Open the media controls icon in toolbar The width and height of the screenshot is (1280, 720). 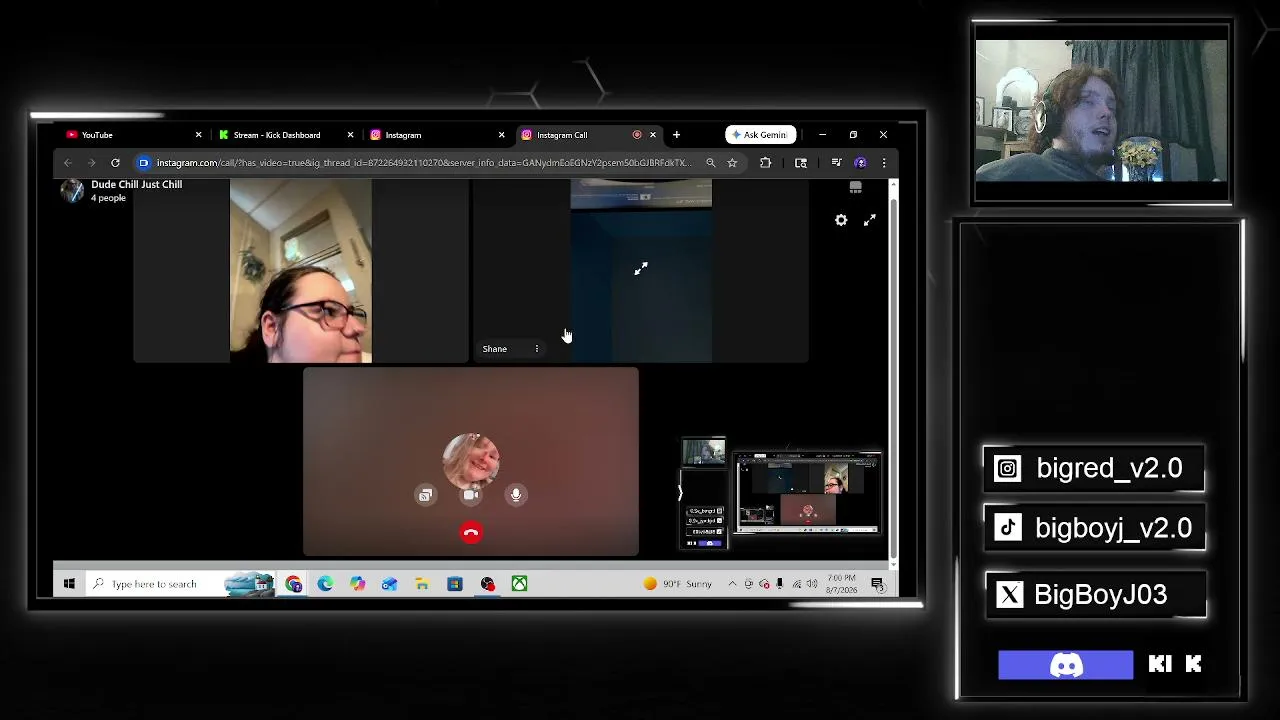836,163
